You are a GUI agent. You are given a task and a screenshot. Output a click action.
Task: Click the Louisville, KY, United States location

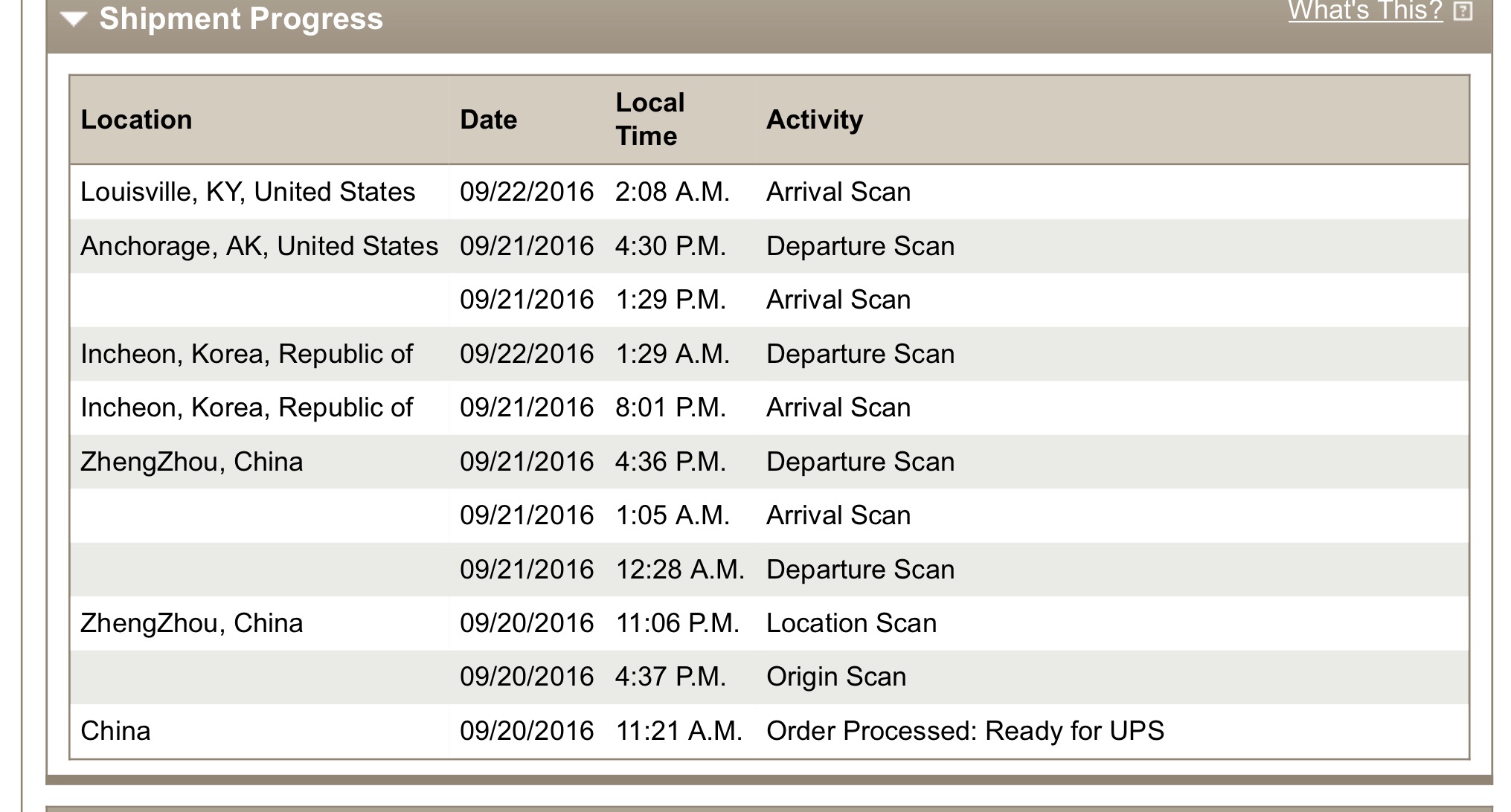(248, 192)
